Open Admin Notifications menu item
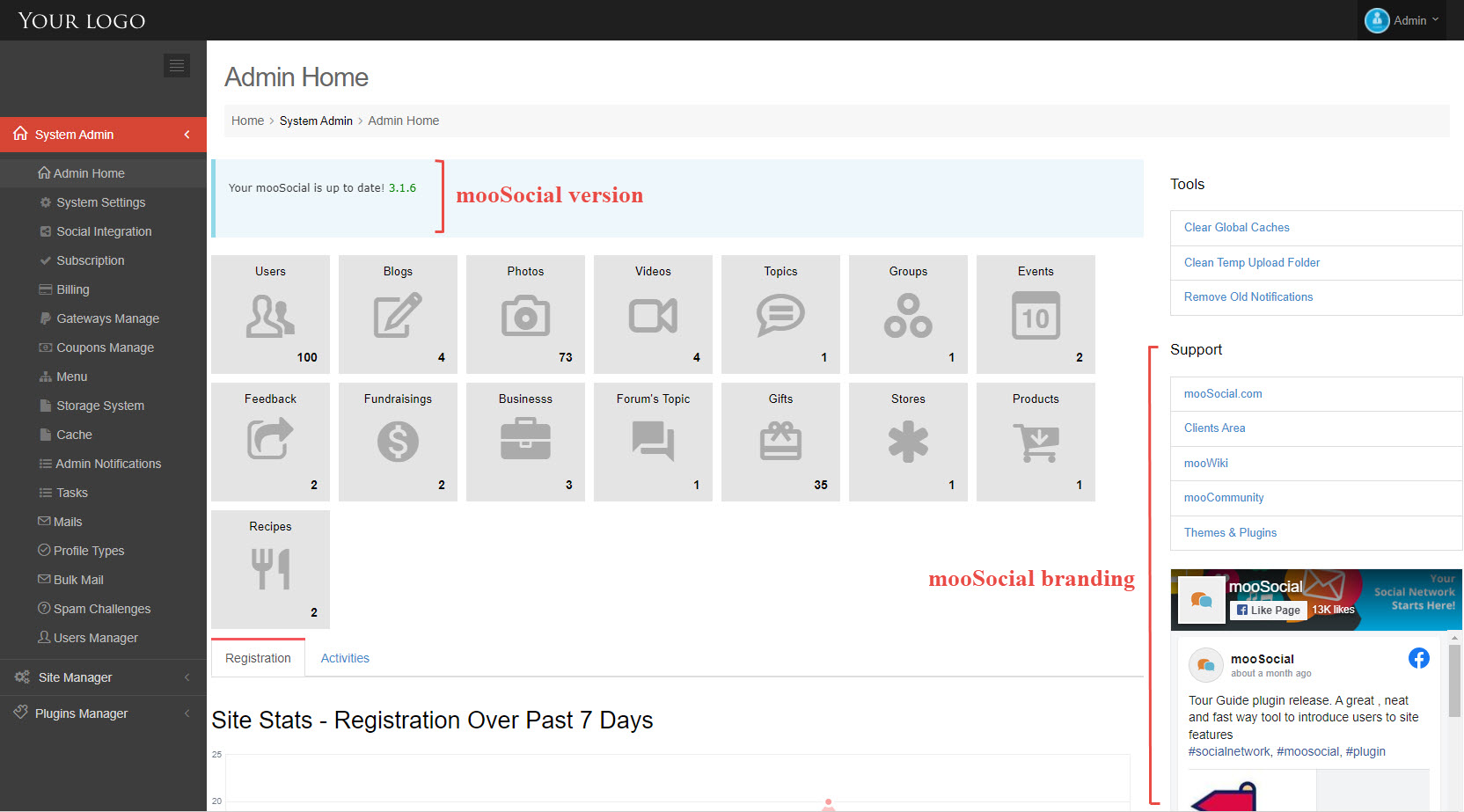Screen dimensions: 1464x812 (103, 464)
